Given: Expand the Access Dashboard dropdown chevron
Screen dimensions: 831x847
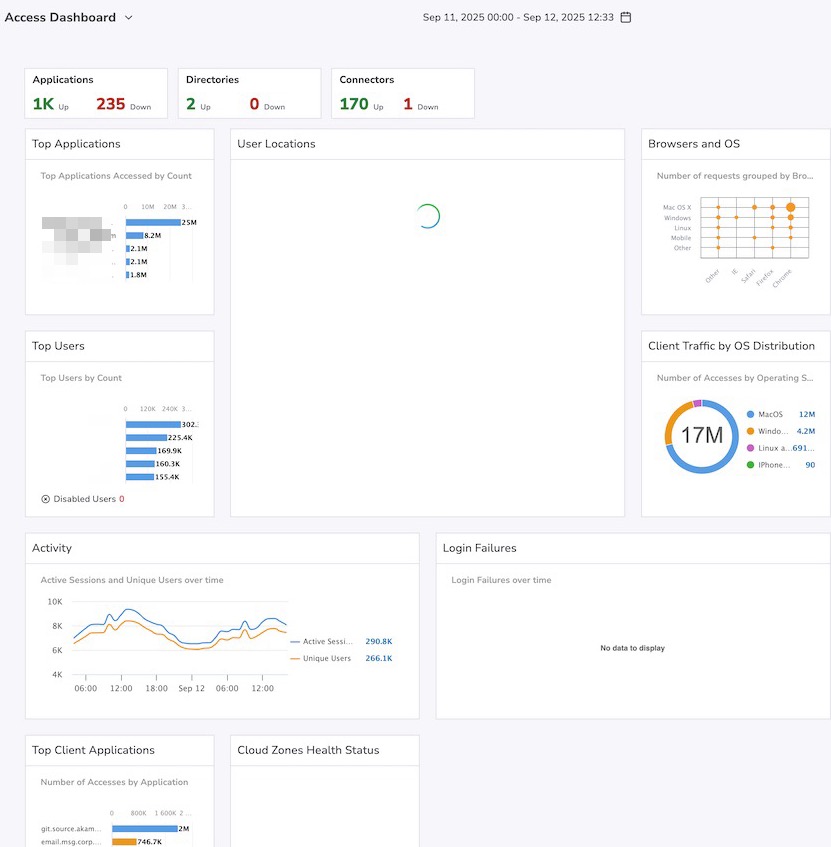Looking at the screenshot, I should click(x=128, y=18).
